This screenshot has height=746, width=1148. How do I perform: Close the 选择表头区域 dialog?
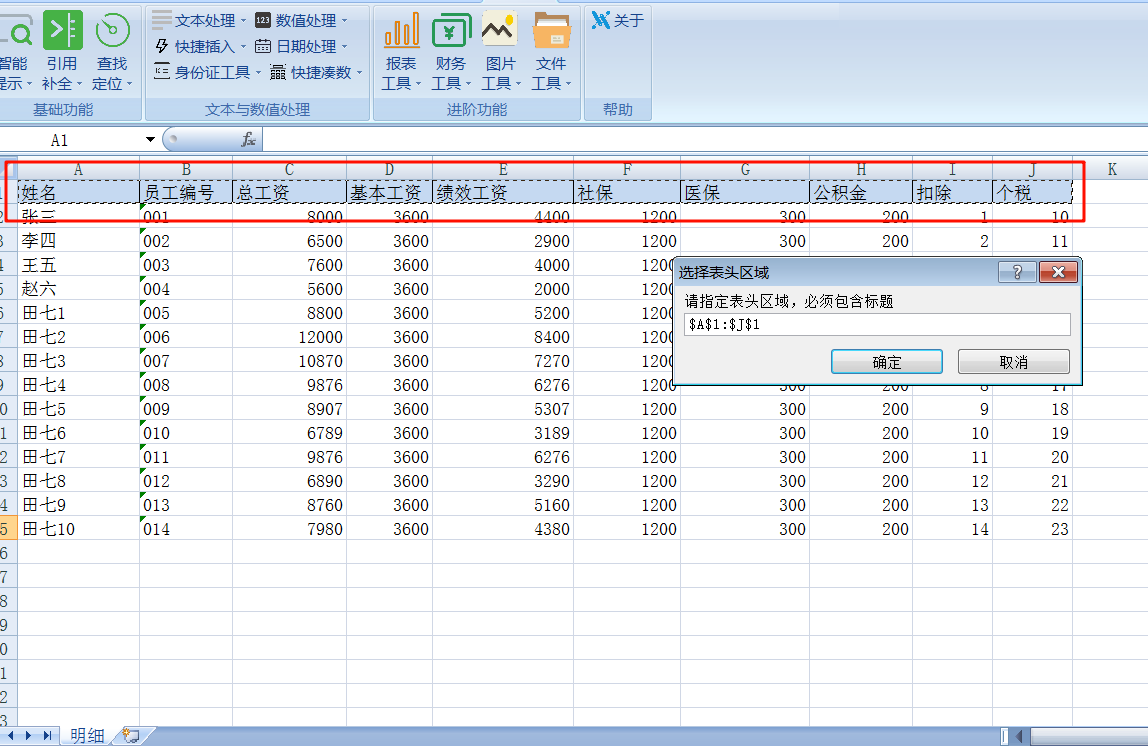click(1058, 272)
